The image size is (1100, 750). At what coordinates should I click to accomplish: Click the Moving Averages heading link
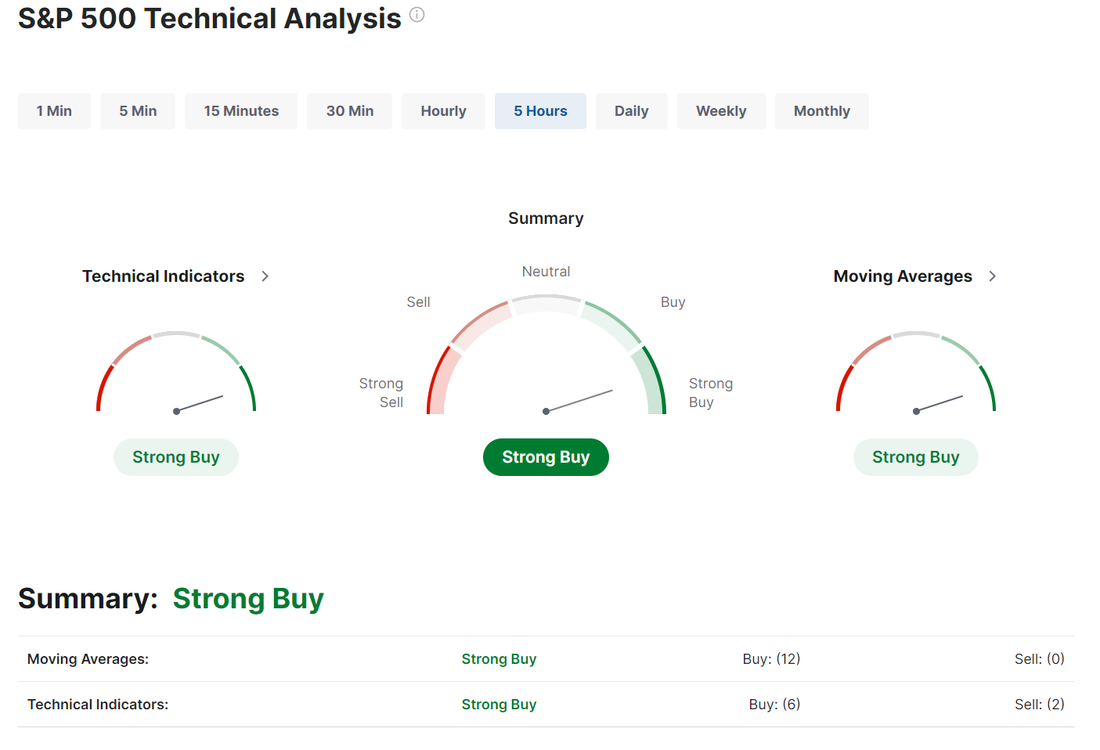point(902,276)
